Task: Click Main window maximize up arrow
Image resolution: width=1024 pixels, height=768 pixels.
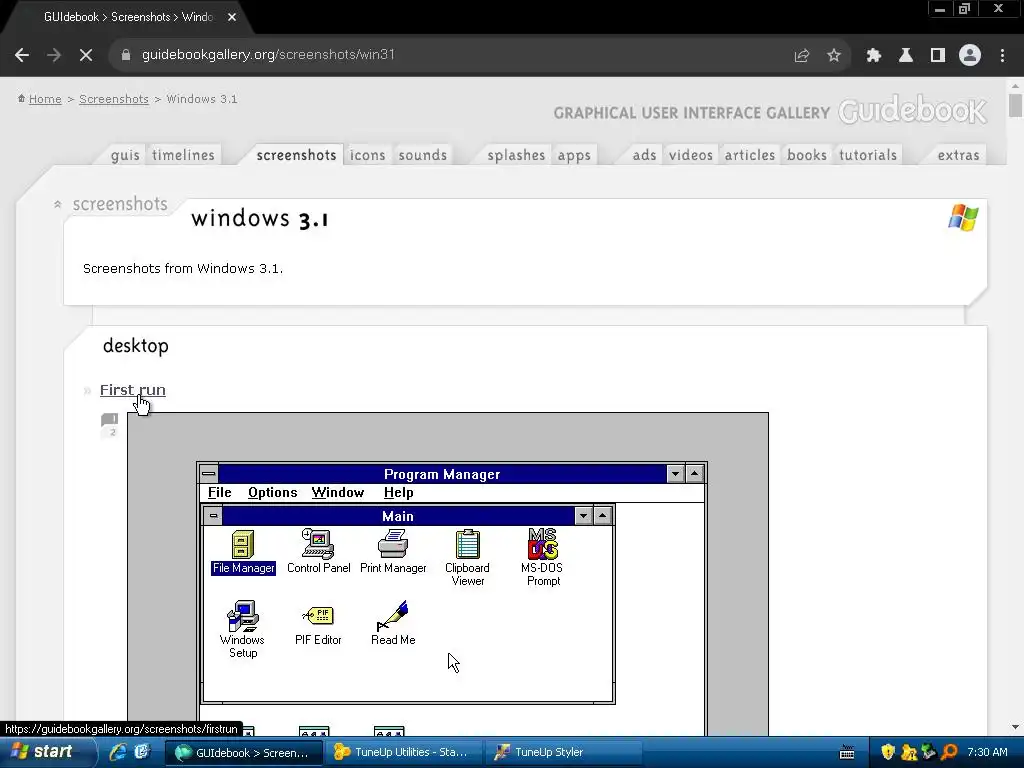Action: 602,516
